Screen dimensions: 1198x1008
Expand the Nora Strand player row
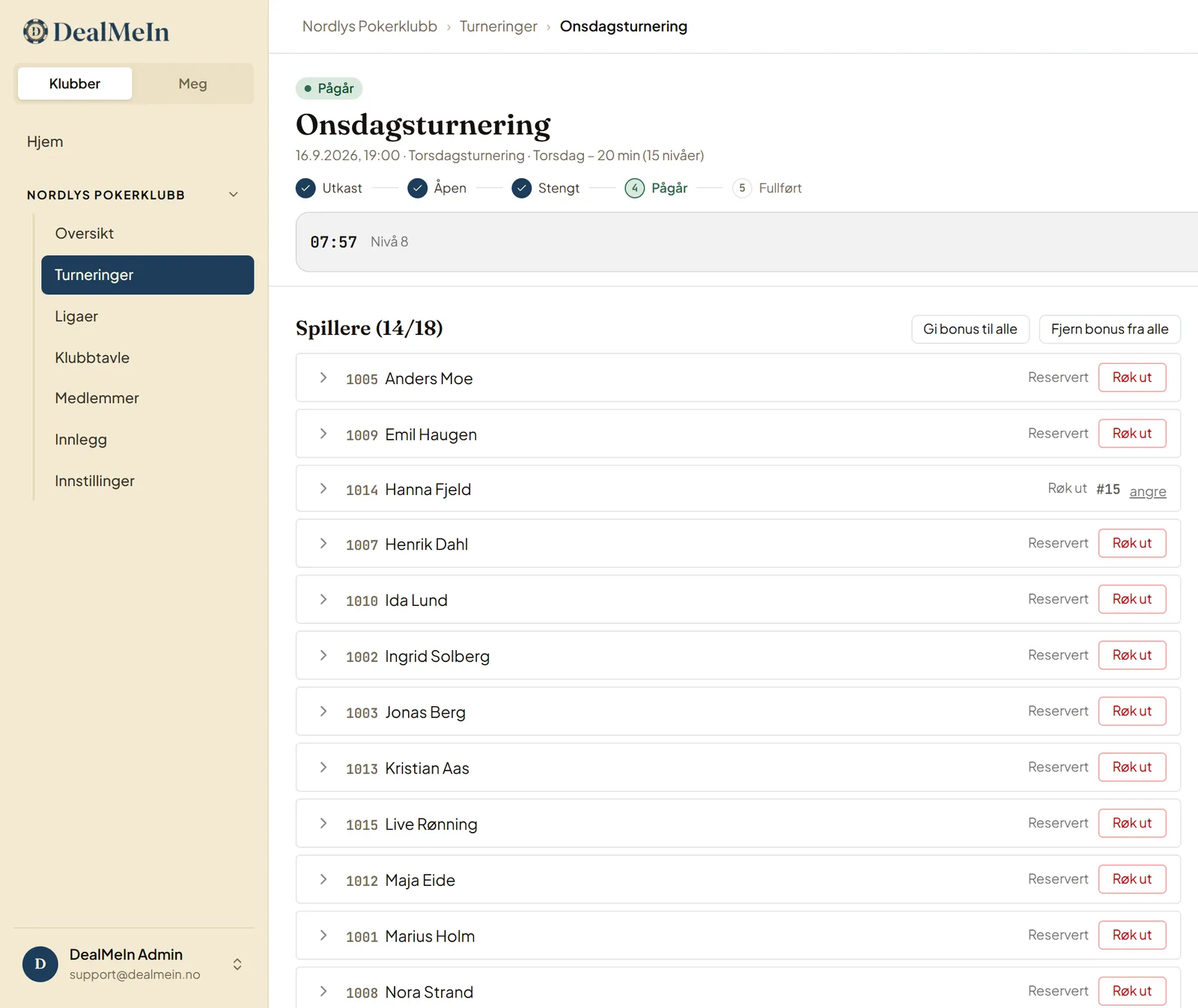pos(323,991)
